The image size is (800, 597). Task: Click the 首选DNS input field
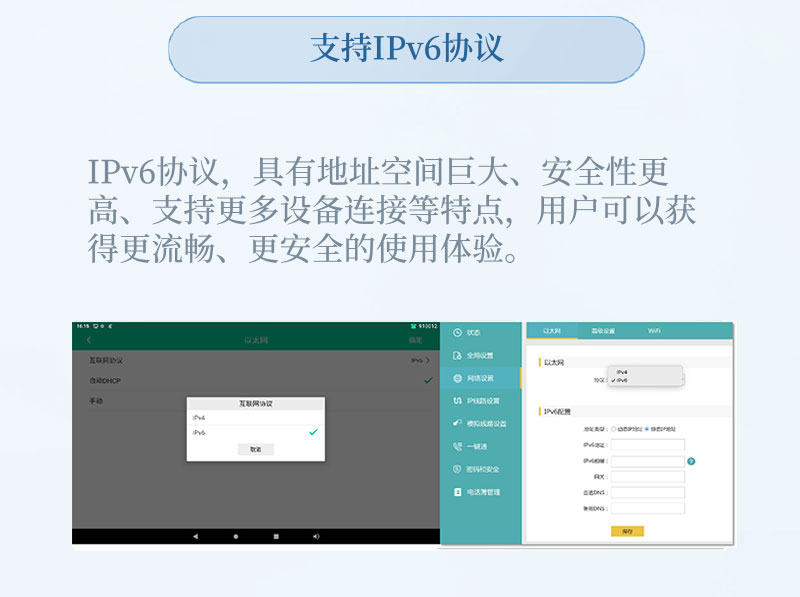point(647,493)
